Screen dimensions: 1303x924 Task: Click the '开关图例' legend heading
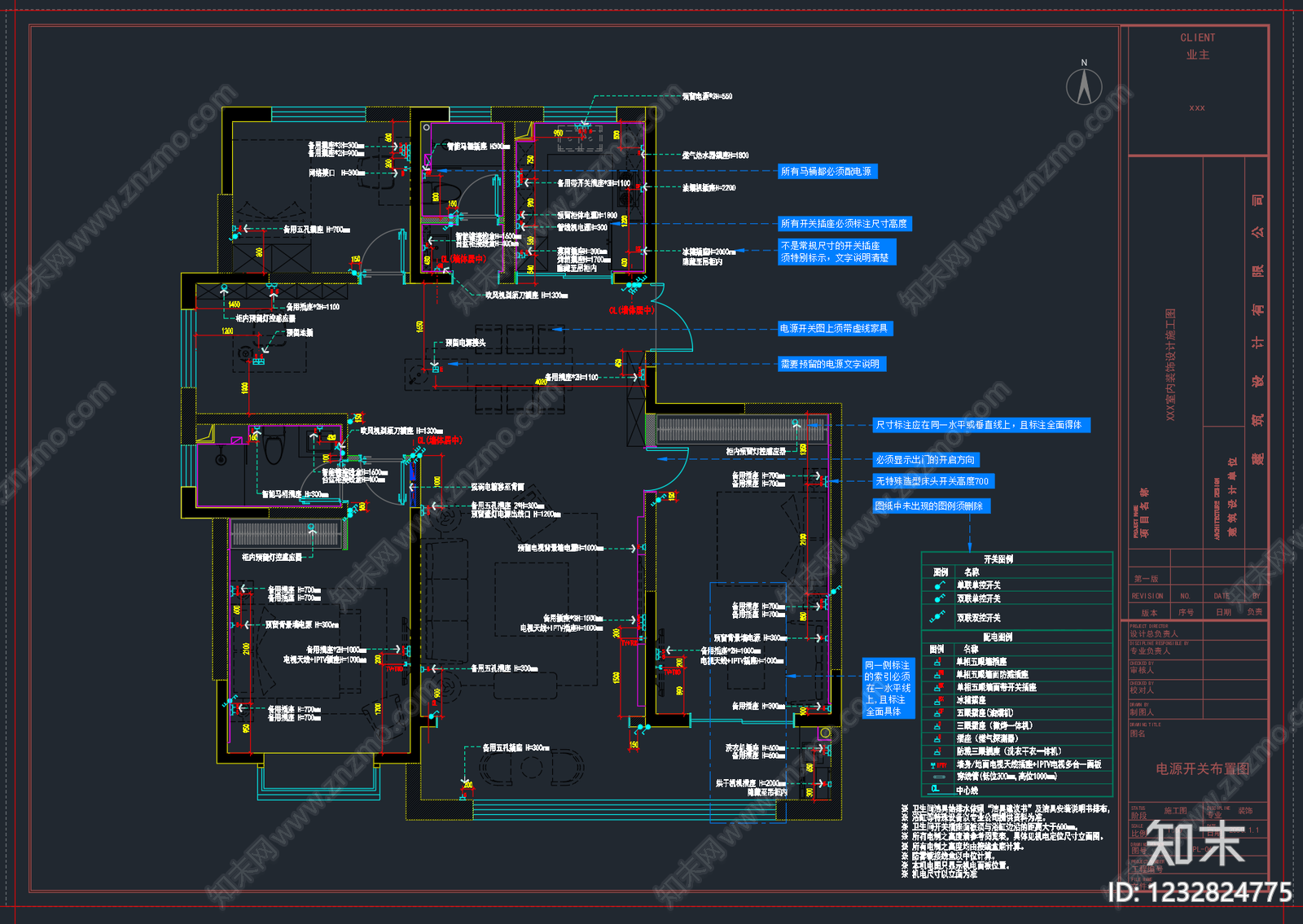[x=998, y=559]
